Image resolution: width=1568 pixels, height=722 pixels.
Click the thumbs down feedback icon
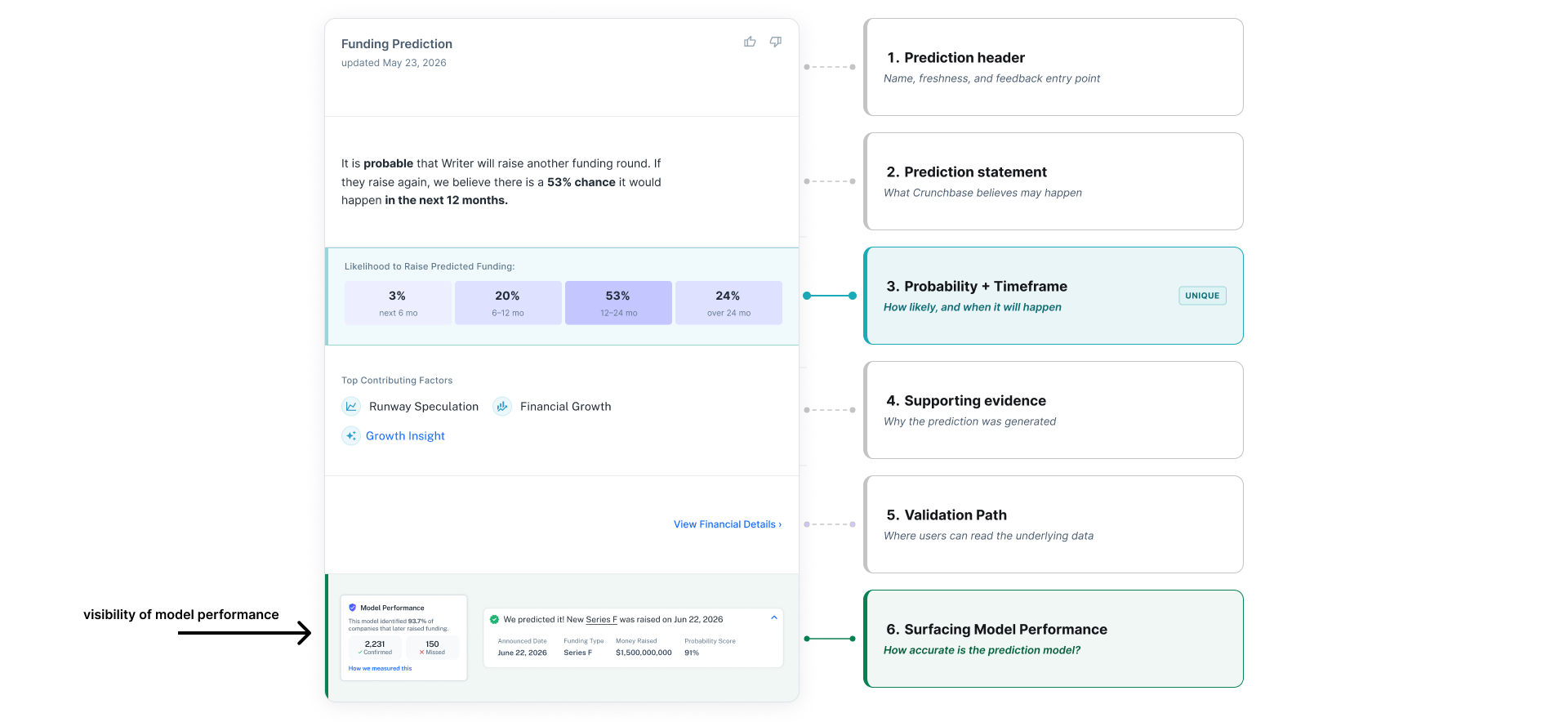tap(776, 42)
